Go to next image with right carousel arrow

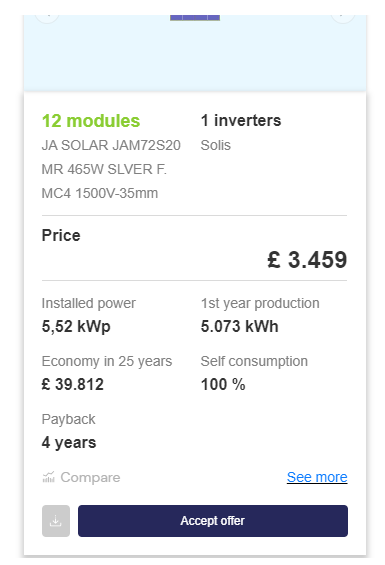(x=343, y=17)
